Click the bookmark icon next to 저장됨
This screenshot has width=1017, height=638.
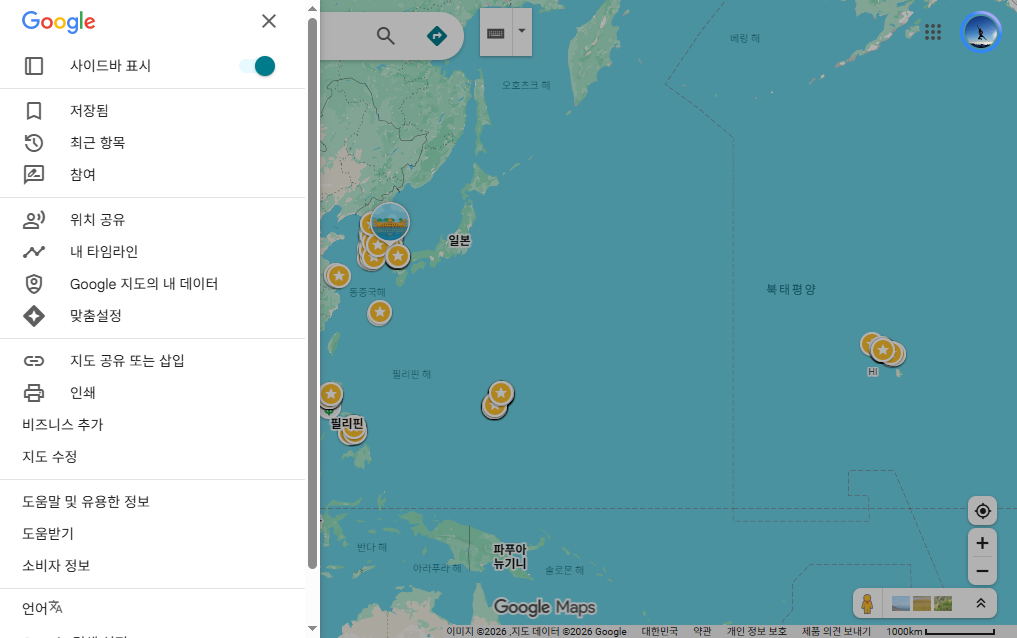pyautogui.click(x=34, y=111)
